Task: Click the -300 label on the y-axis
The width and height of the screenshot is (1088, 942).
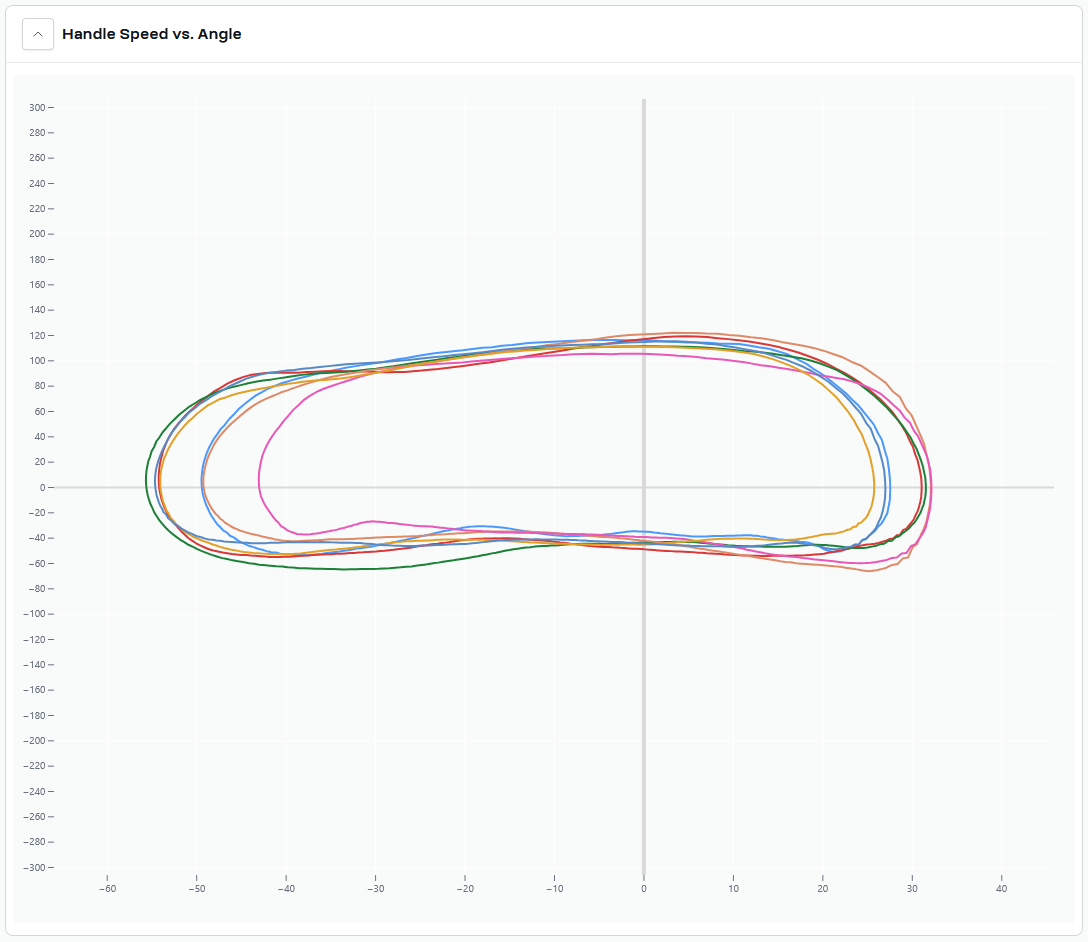Action: pos(34,868)
